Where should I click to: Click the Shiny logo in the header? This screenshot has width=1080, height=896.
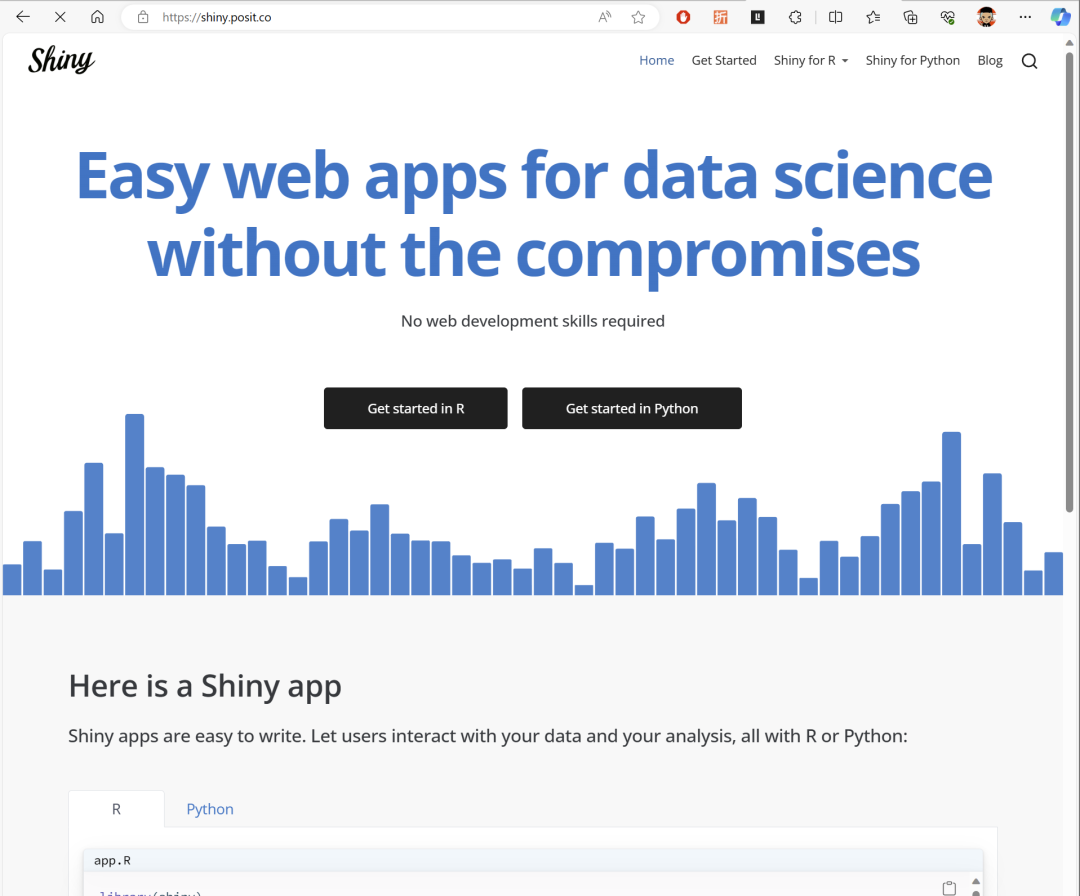(61, 60)
